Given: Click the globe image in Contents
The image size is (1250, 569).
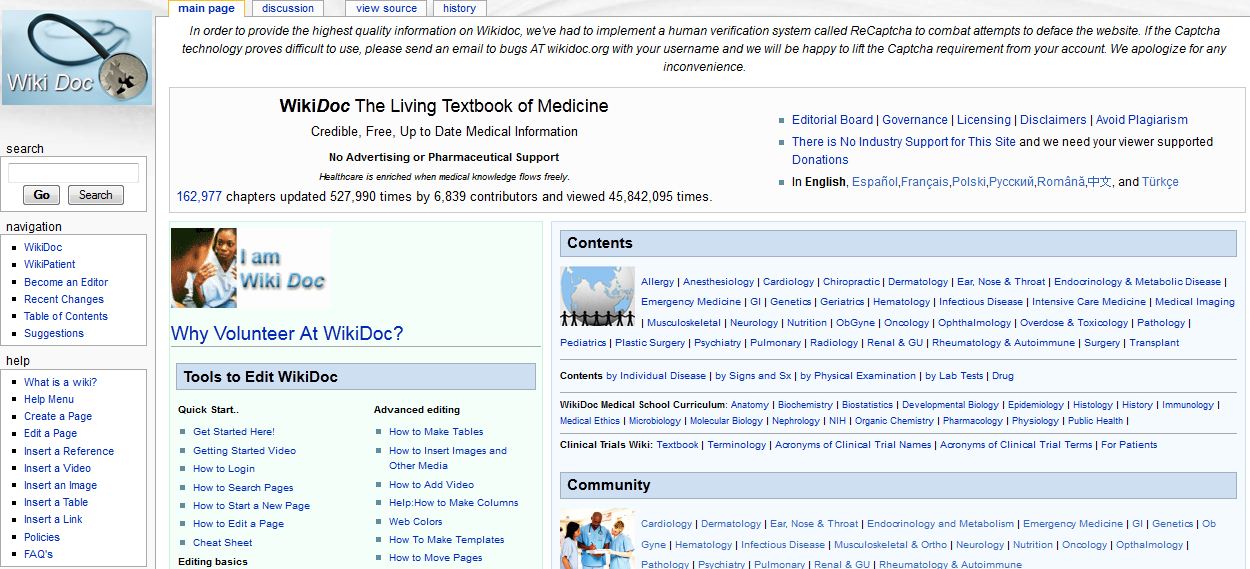Looking at the screenshot, I should pos(597,296).
